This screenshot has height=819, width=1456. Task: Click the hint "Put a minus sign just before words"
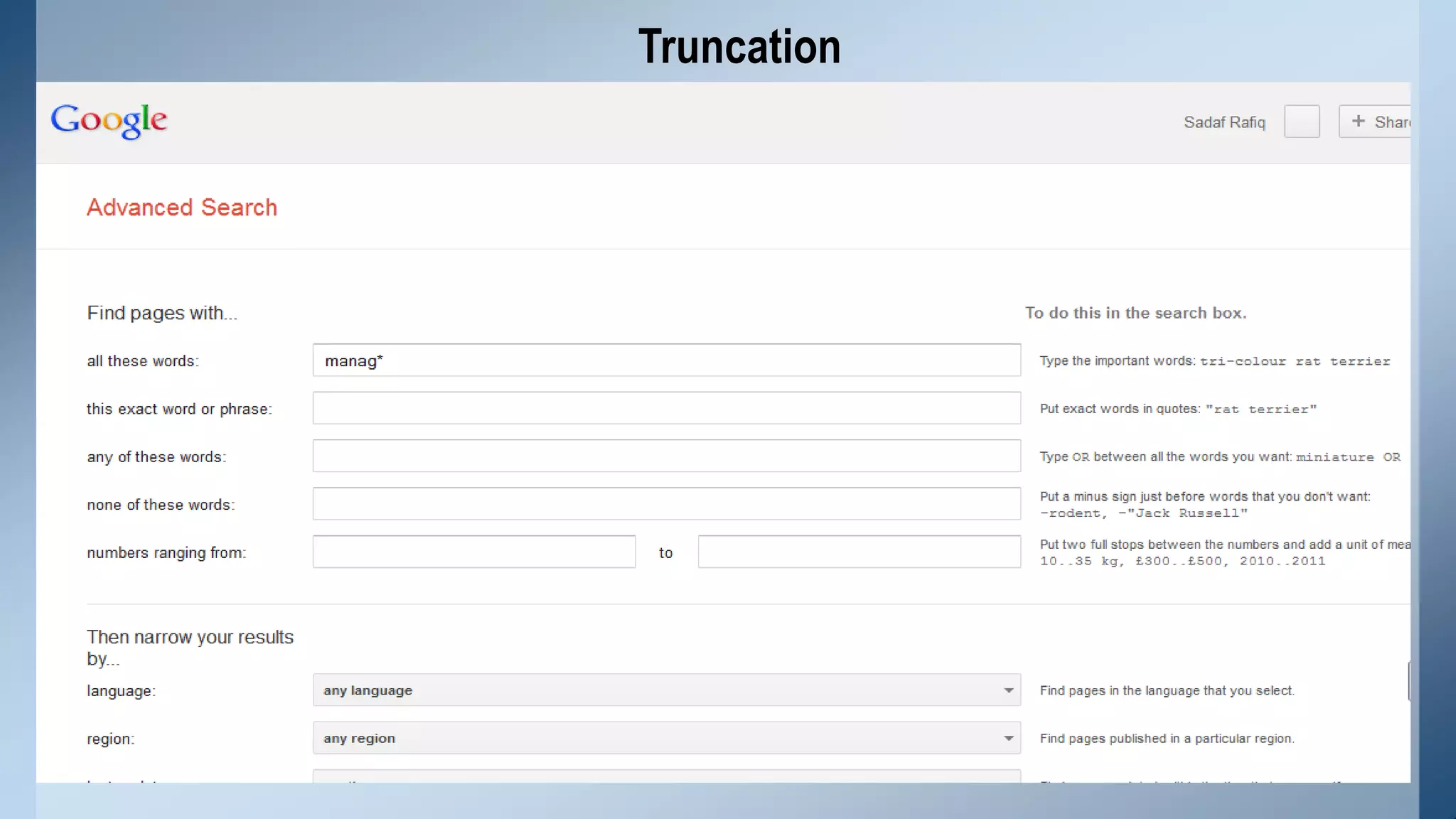[x=1205, y=505]
